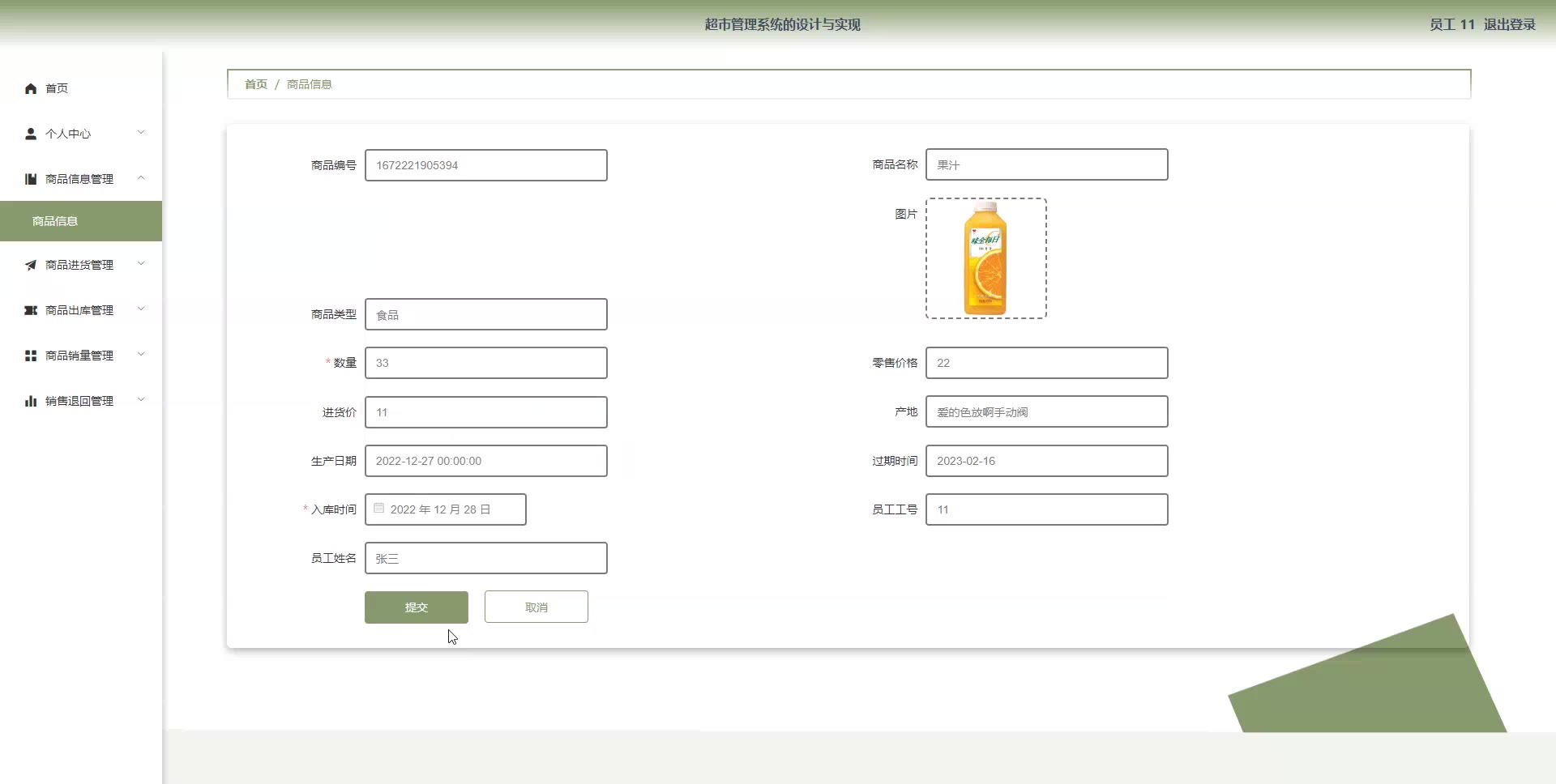Click the home icon in sidebar
Viewport: 1556px width, 784px height.
click(31, 88)
